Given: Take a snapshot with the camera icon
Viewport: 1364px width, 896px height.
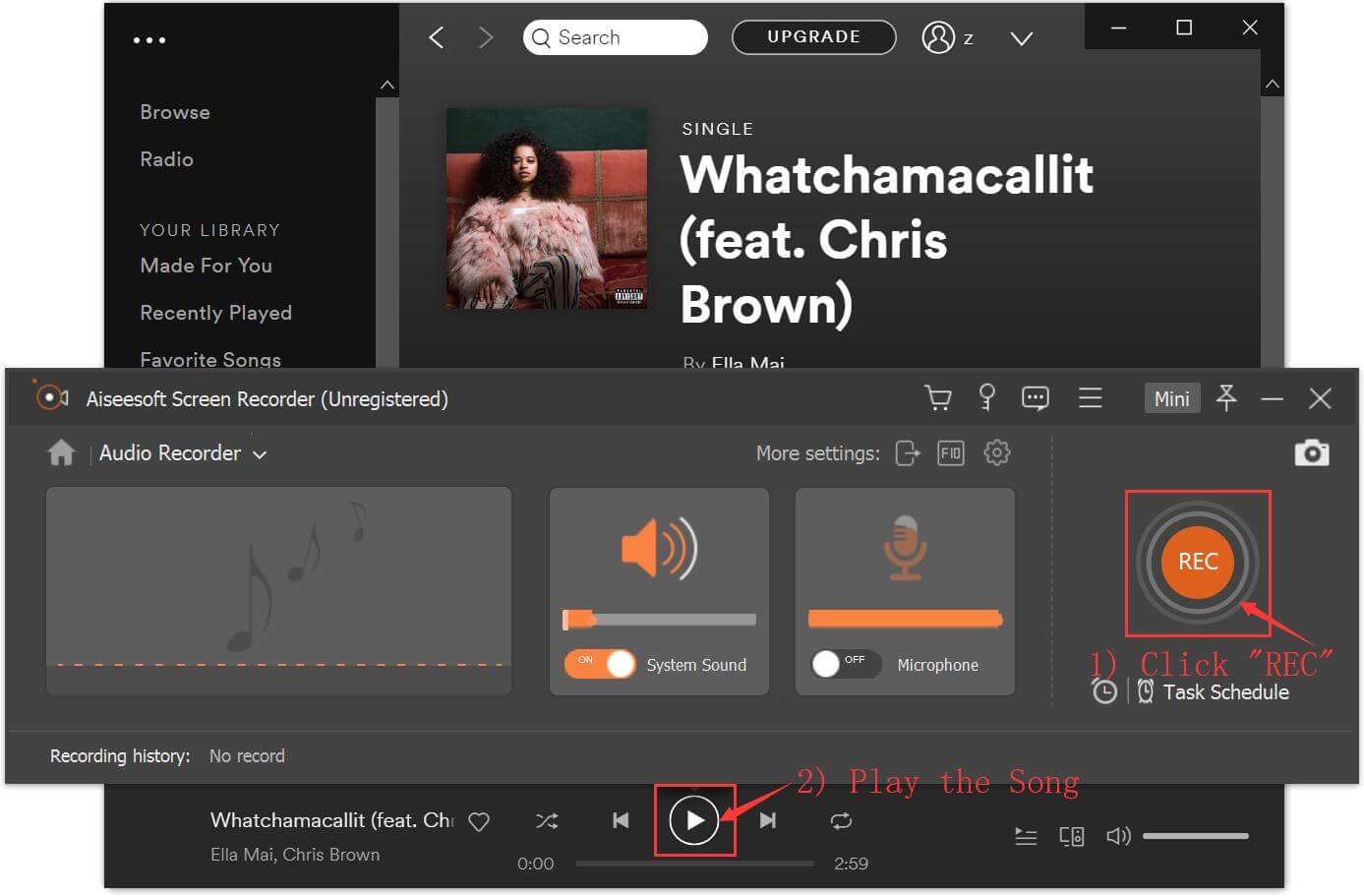Looking at the screenshot, I should [x=1312, y=452].
